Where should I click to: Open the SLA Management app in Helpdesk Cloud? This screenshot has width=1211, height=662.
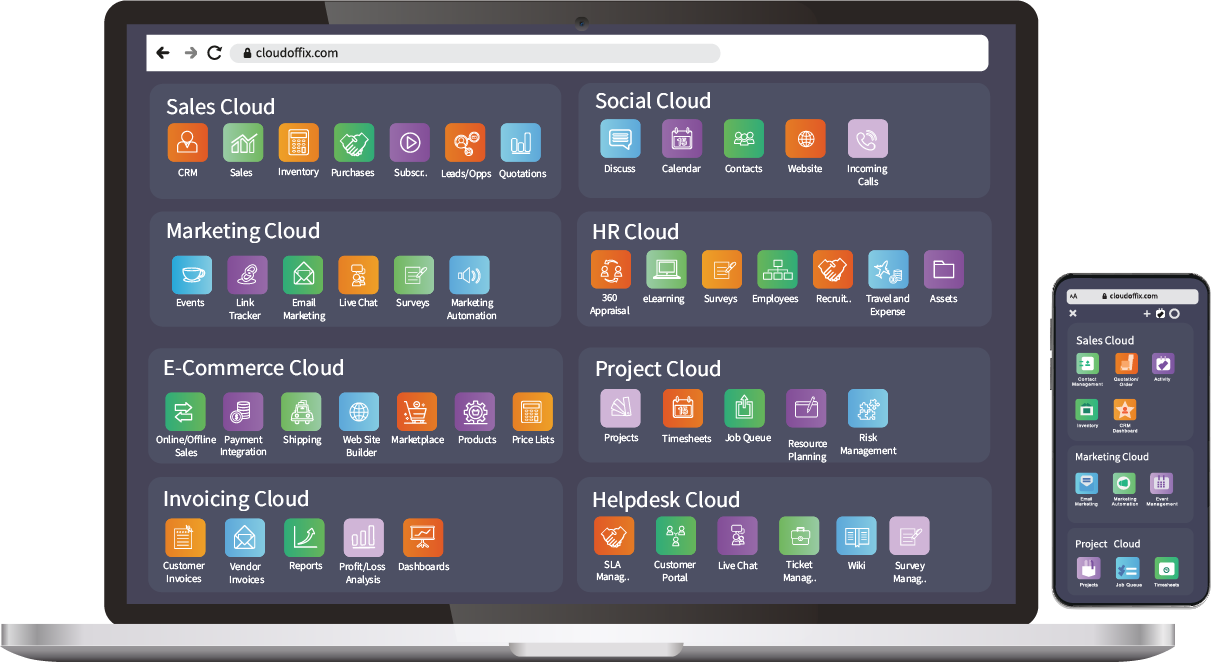tap(613, 534)
